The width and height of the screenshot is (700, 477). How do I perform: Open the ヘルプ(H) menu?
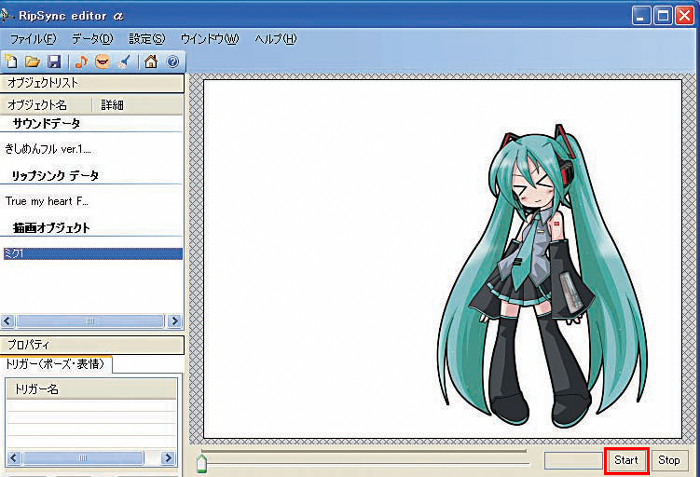click(275, 39)
